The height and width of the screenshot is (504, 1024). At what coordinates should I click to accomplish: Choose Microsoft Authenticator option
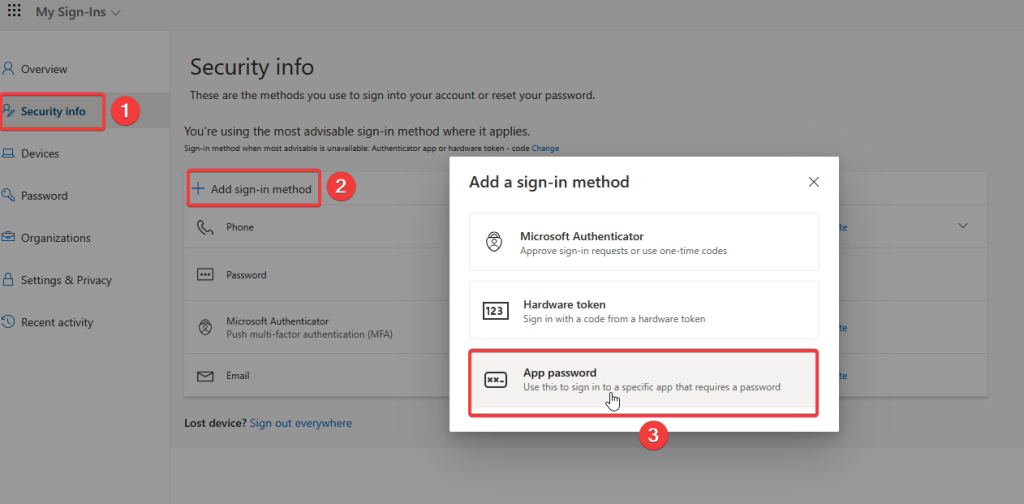[643, 242]
